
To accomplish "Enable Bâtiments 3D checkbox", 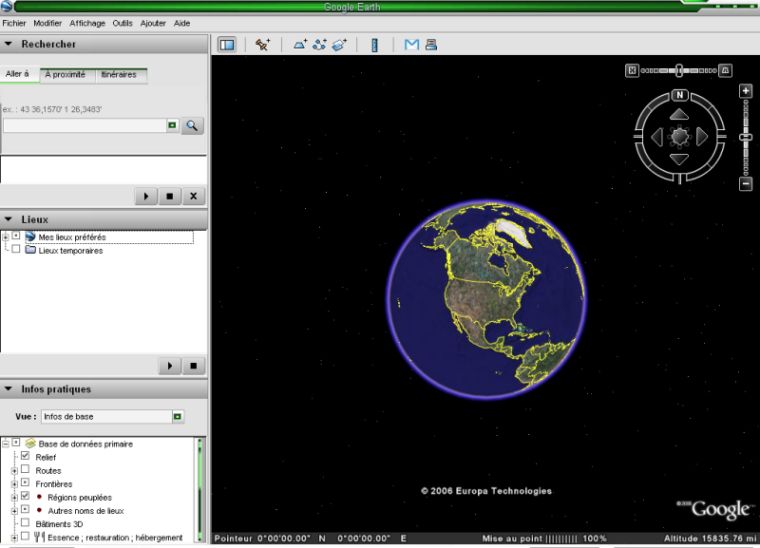I will (25, 523).
